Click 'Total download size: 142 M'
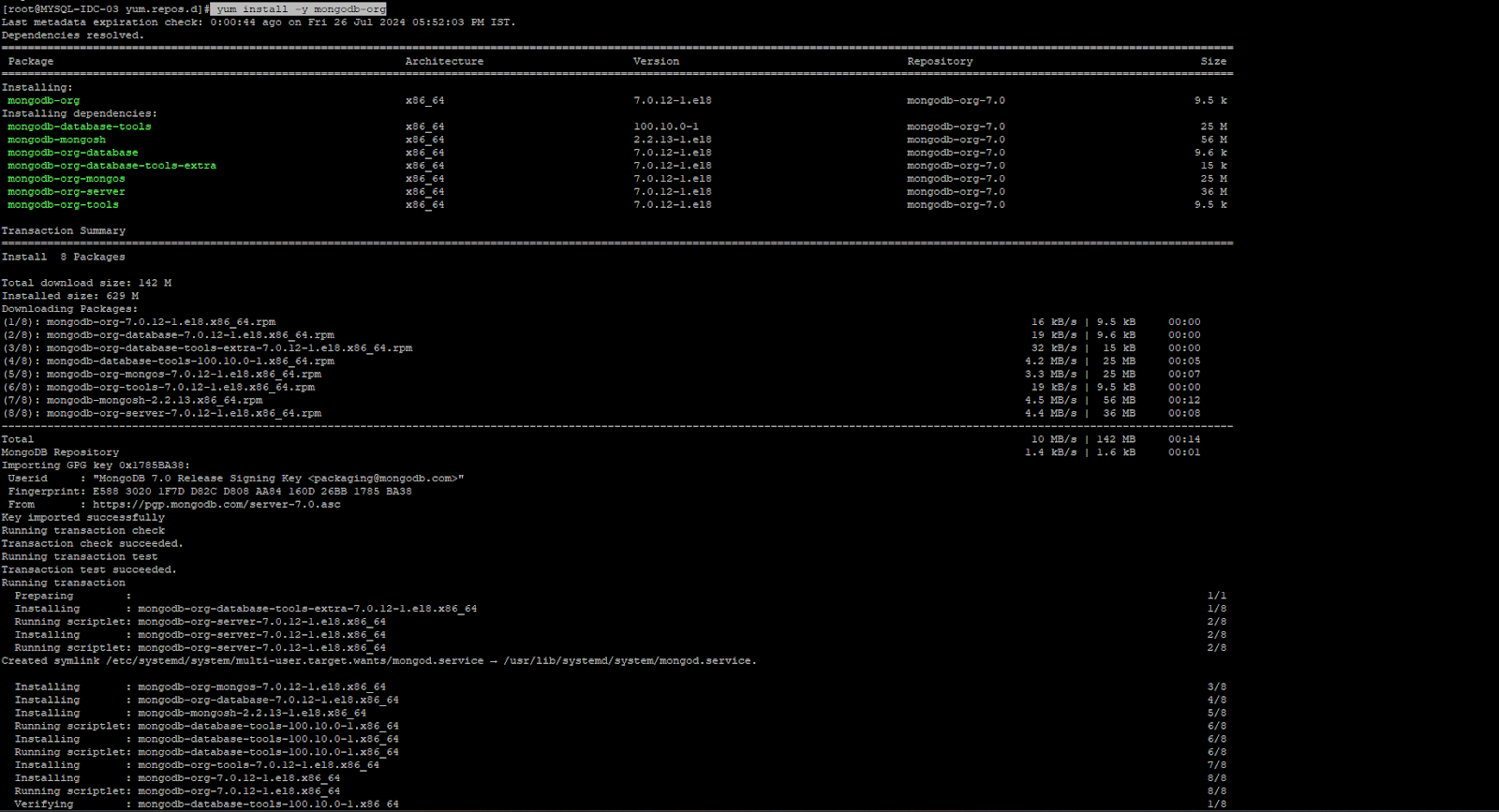 [x=86, y=283]
